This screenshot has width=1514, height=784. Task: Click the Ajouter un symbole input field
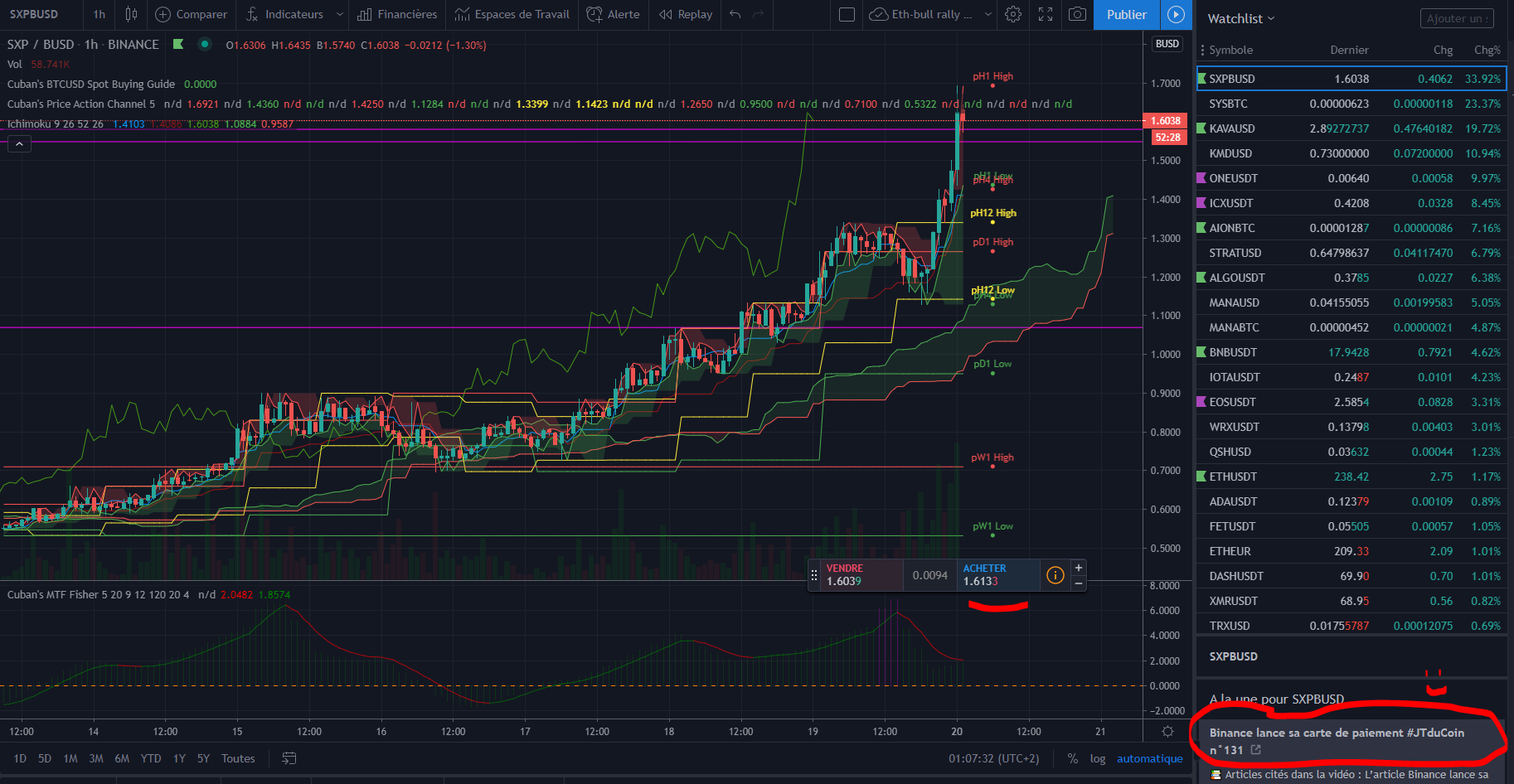tap(1457, 18)
